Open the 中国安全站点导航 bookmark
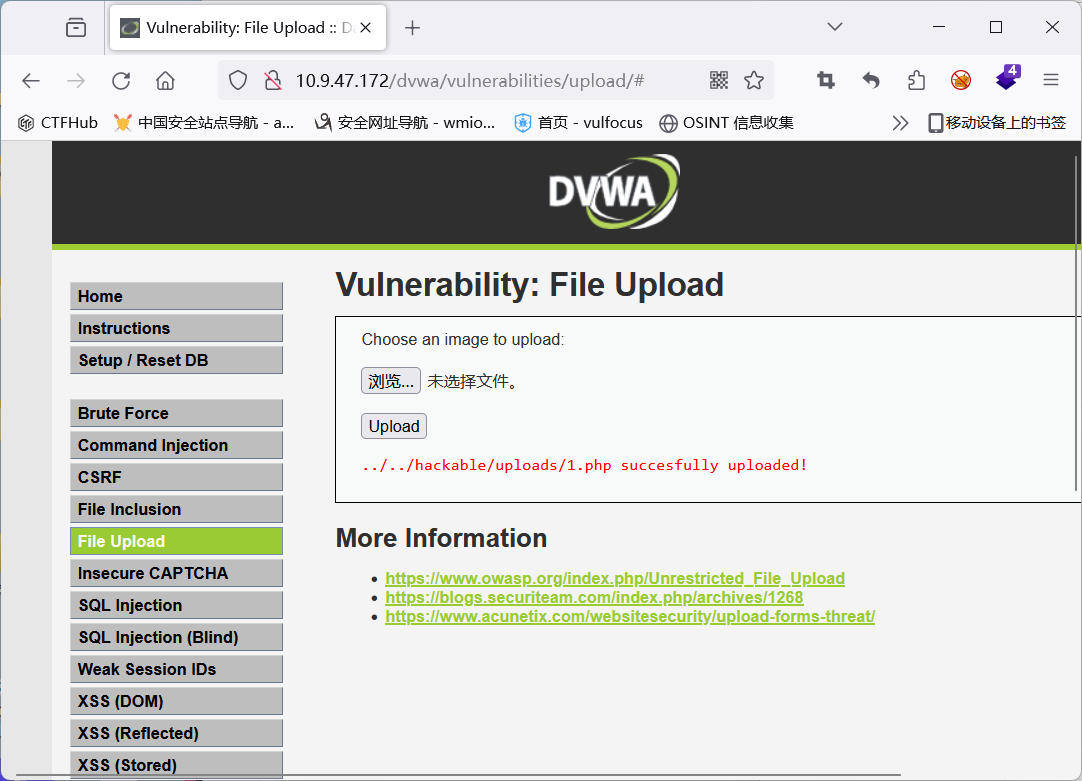Viewport: 1082px width, 781px height. [x=204, y=123]
